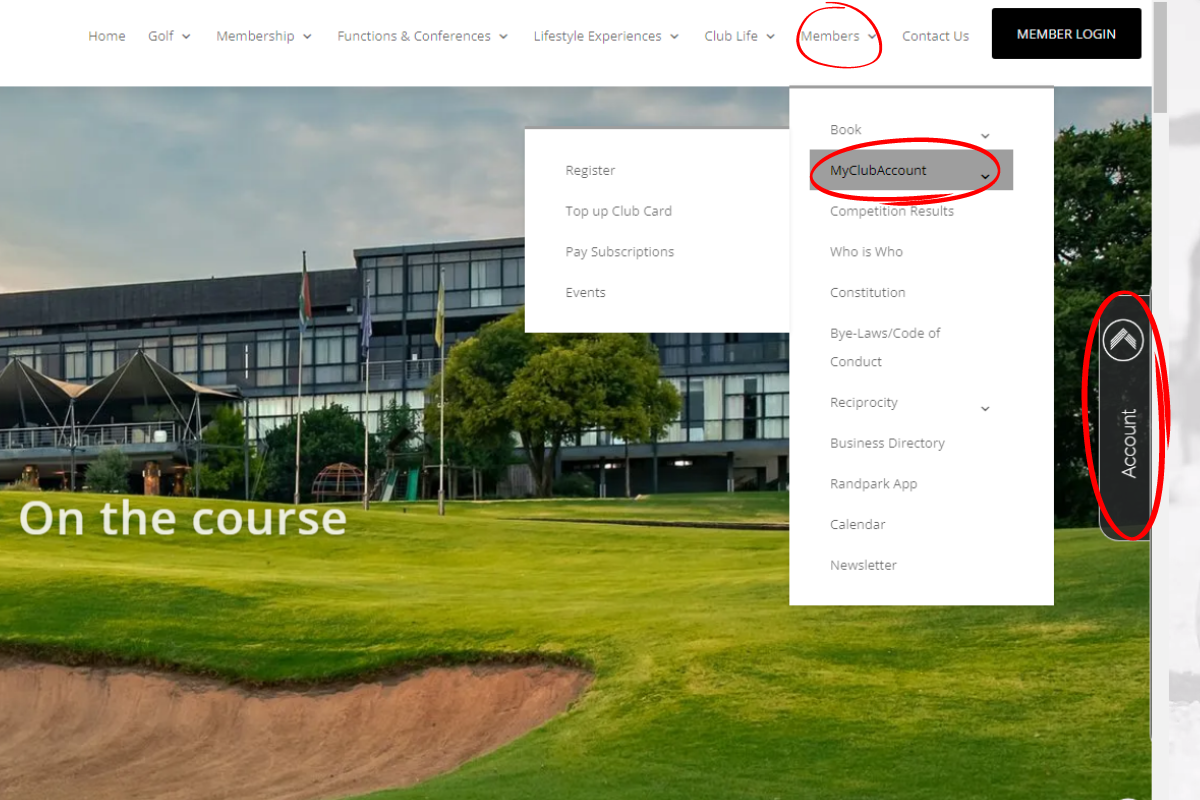Image resolution: width=1200 pixels, height=800 pixels.
Task: Expand the MyClubAccount submenu chevron
Action: point(985,177)
